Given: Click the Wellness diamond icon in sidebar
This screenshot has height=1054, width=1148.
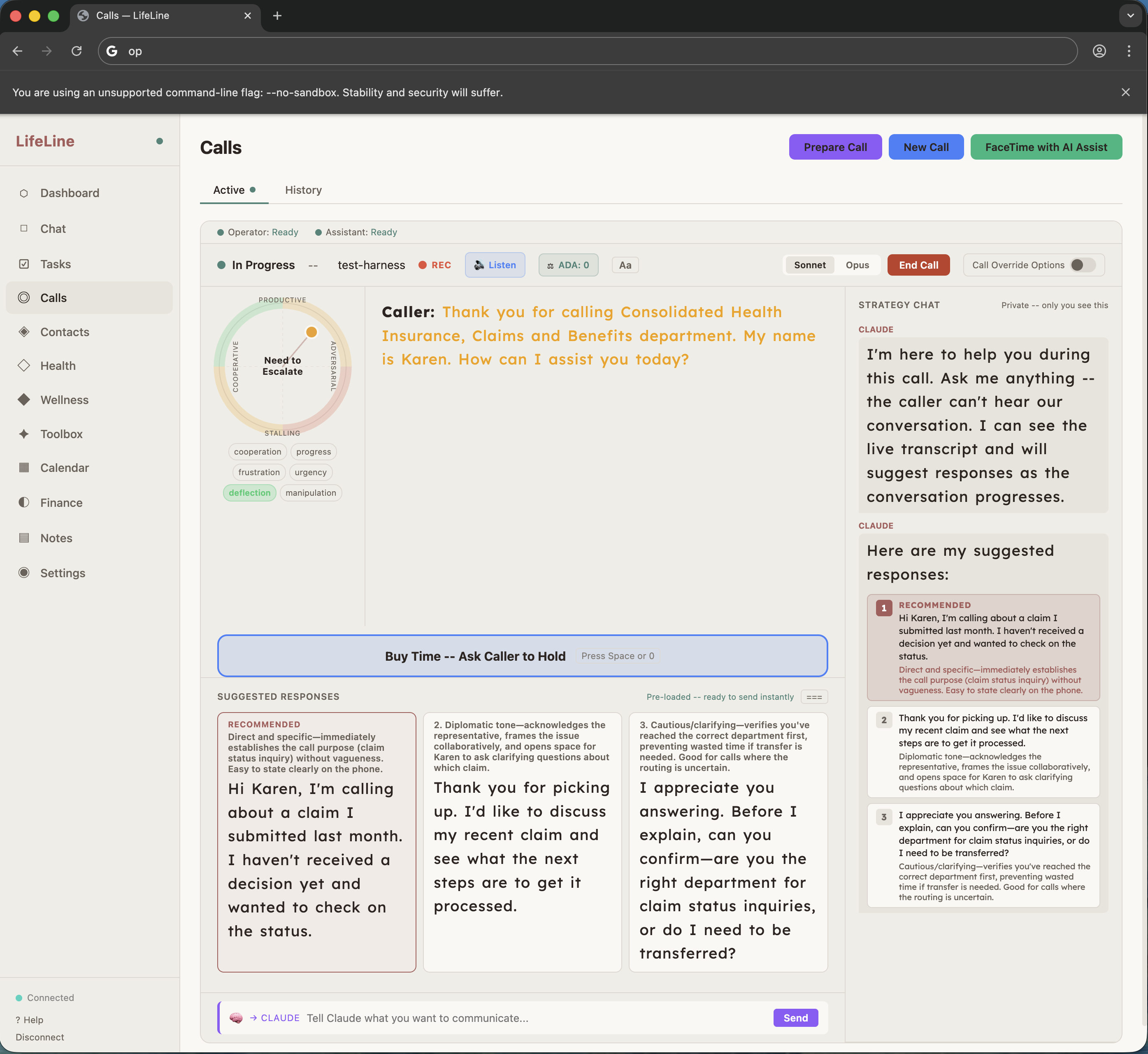Looking at the screenshot, I should click(23, 400).
